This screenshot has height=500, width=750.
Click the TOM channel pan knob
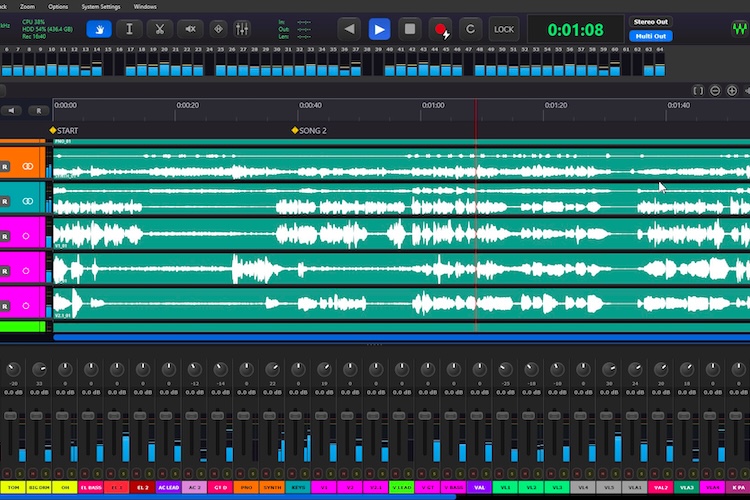click(x=13, y=369)
